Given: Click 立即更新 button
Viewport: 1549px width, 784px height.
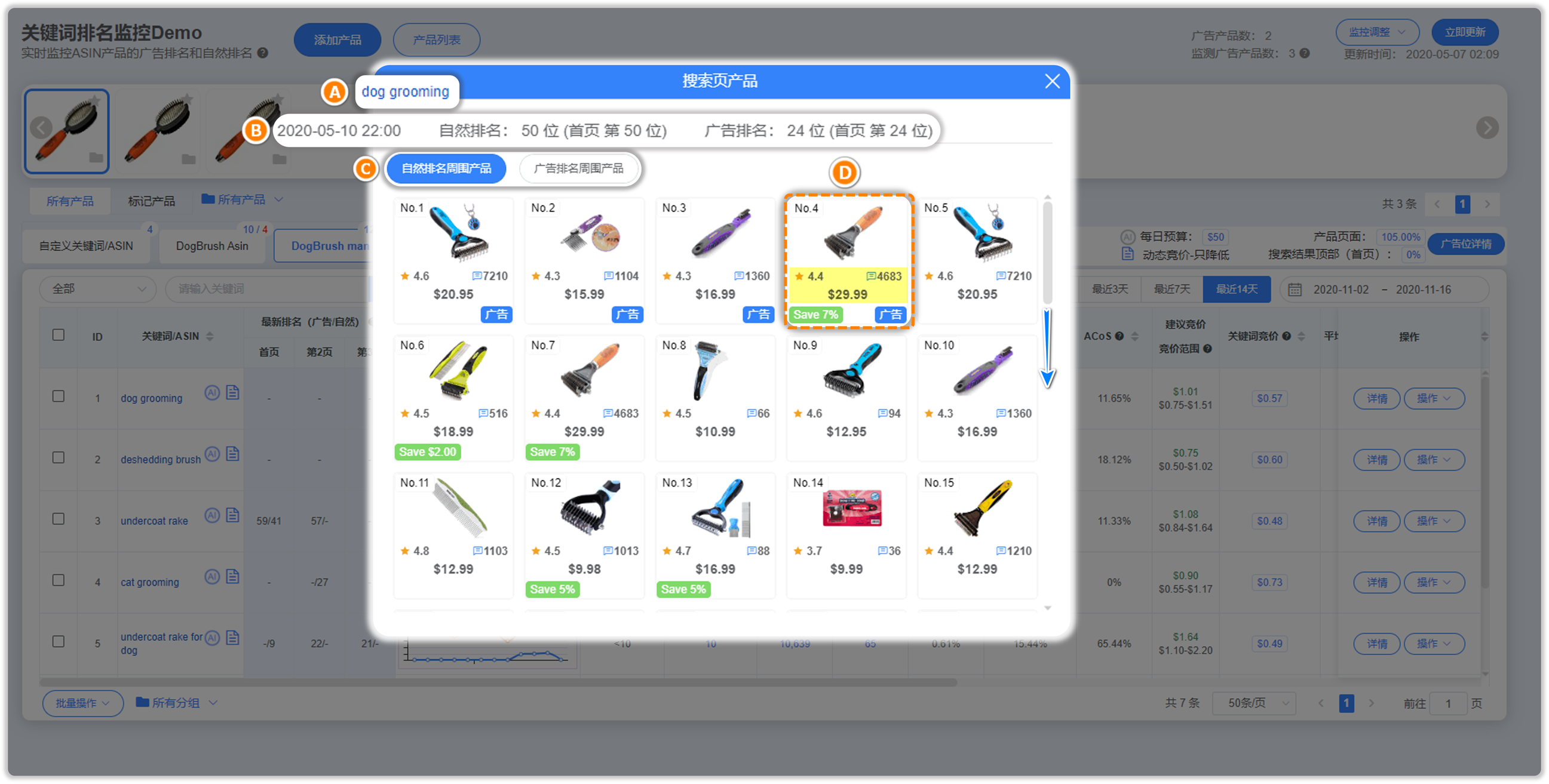Looking at the screenshot, I should click(x=1464, y=32).
